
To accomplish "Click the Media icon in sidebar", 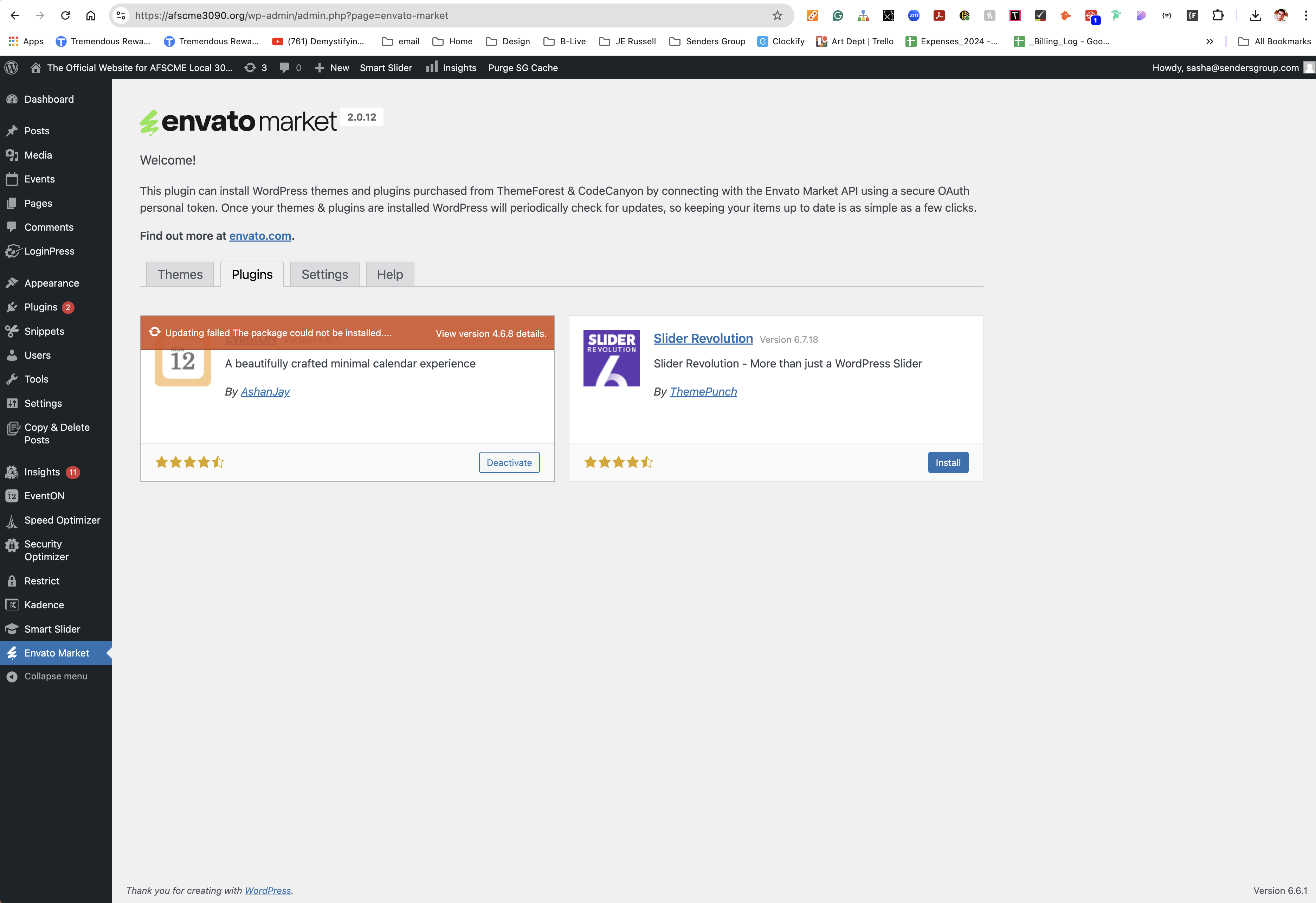I will coord(12,155).
